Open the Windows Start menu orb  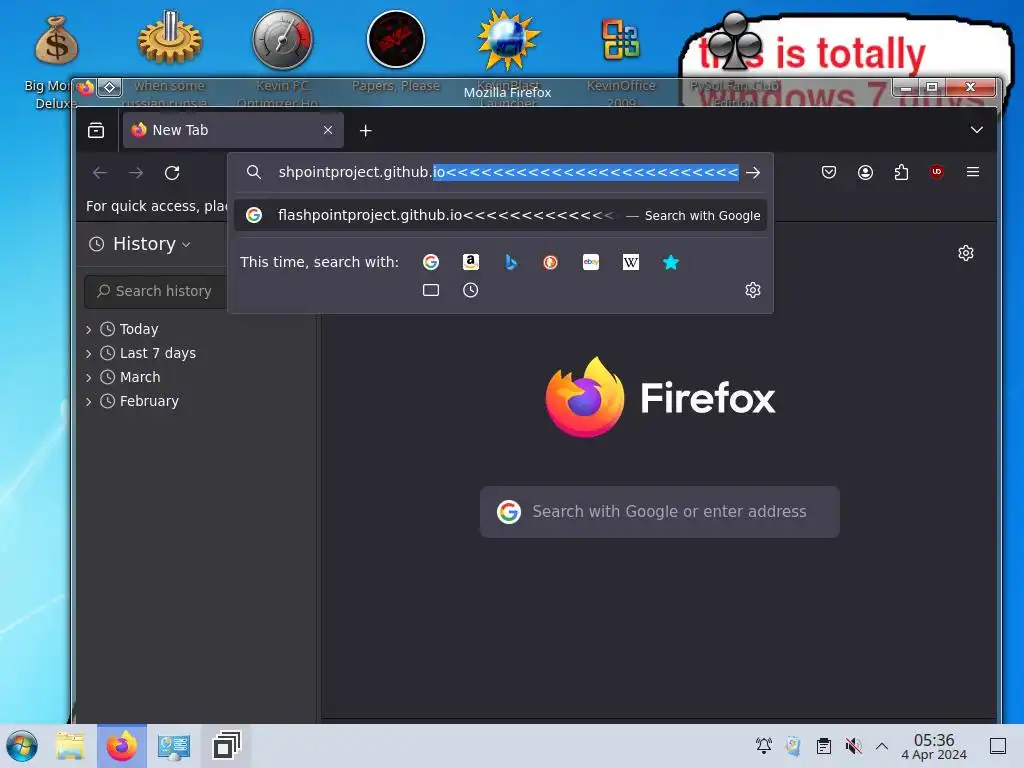click(23, 746)
